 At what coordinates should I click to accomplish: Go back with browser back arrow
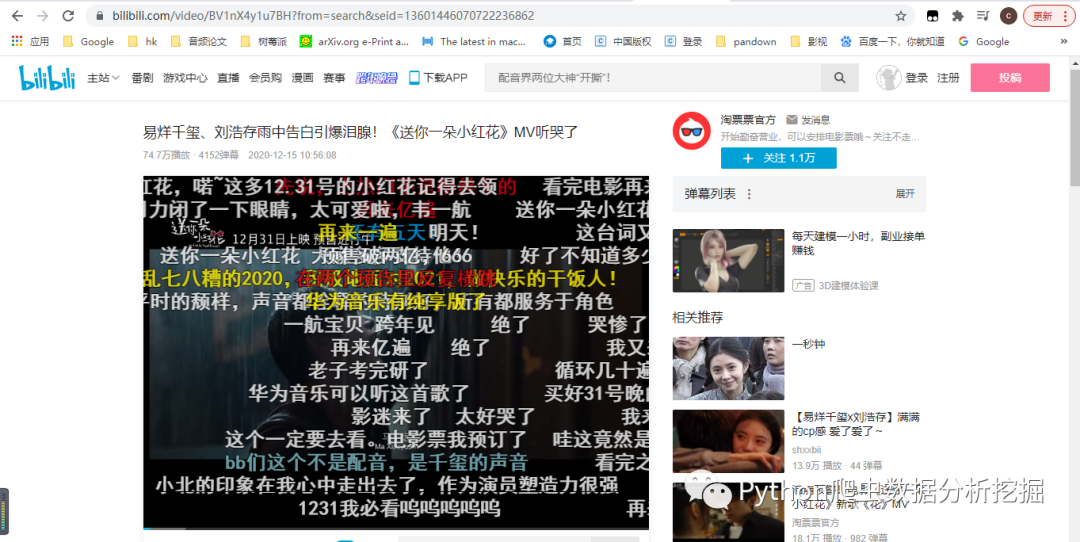pyautogui.click(x=17, y=16)
